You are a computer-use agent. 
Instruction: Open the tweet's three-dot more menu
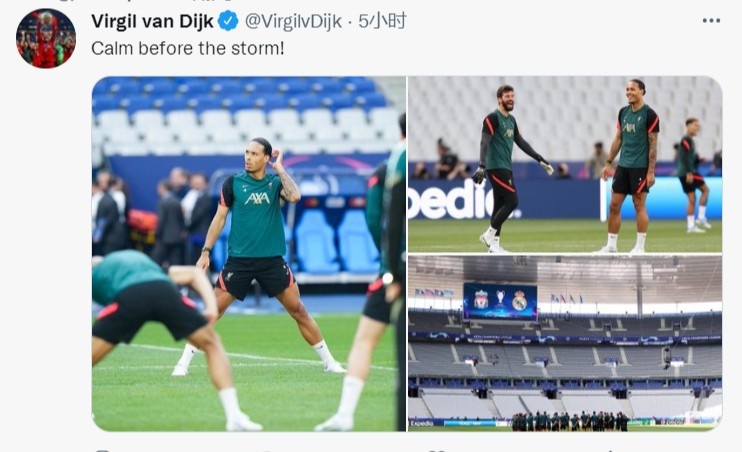711,21
